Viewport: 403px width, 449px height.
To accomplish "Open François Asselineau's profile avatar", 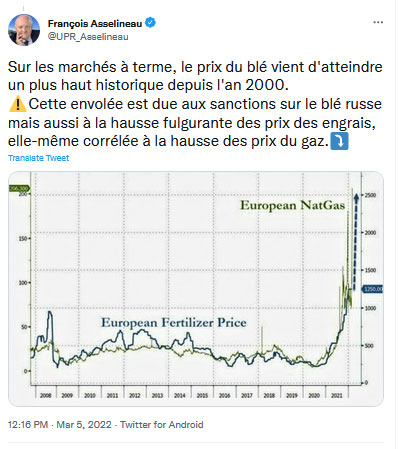I will click(x=24, y=30).
